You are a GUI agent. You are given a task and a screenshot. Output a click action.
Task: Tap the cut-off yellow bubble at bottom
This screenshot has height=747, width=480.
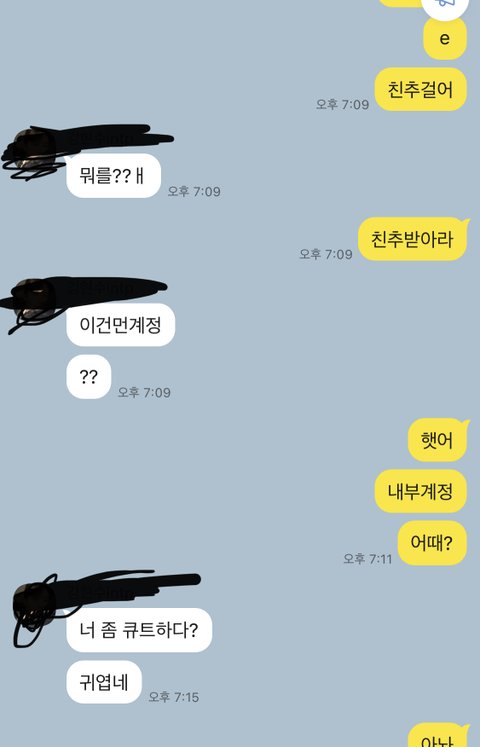click(439, 736)
